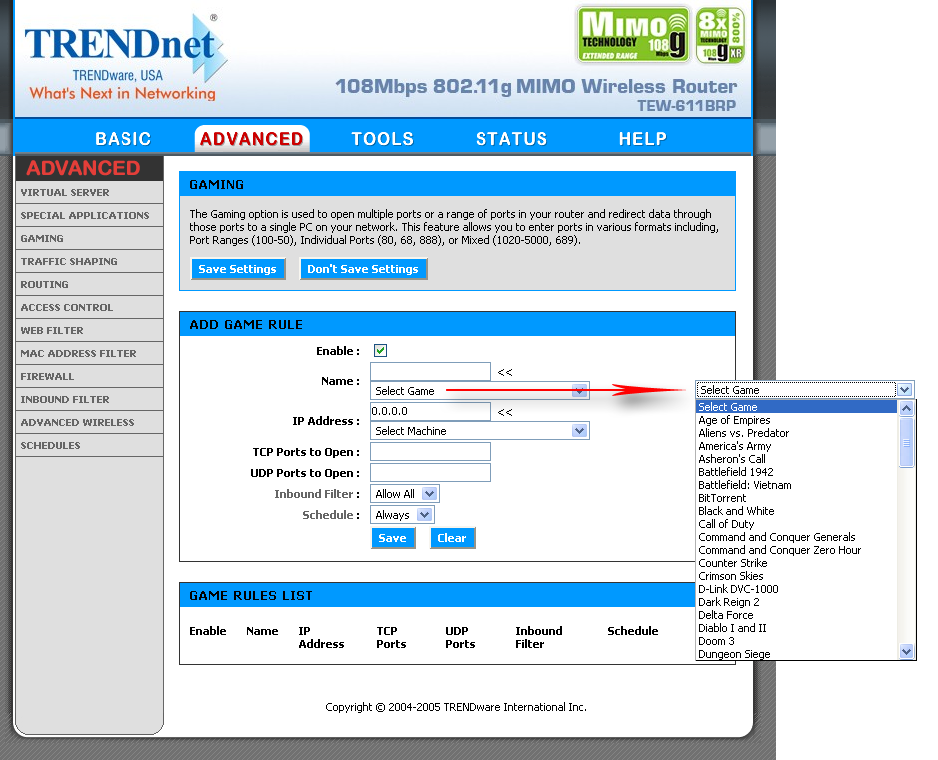Open the Select Game dropdown in form
This screenshot has height=760, width=938.
(x=480, y=391)
